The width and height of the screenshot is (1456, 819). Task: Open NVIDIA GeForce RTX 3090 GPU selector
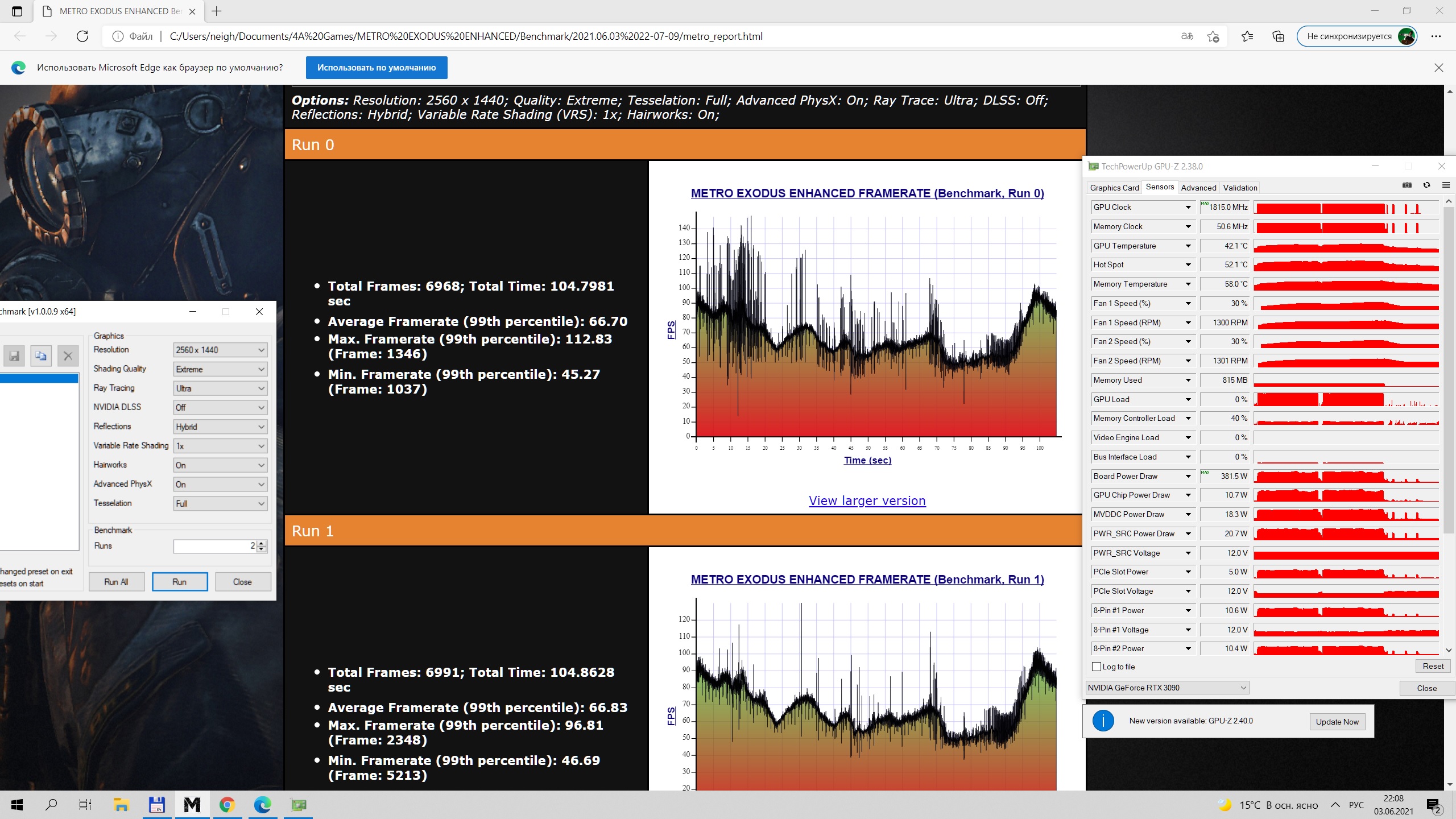(x=1167, y=688)
